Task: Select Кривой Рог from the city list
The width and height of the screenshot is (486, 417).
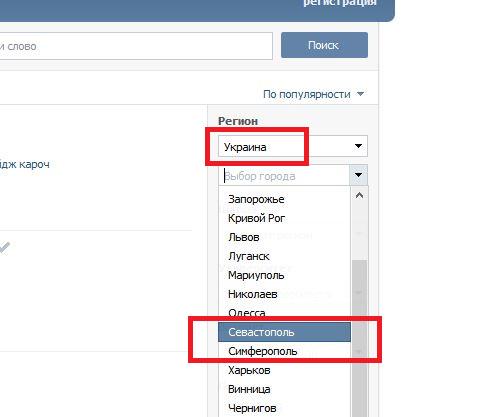Action: 284,218
